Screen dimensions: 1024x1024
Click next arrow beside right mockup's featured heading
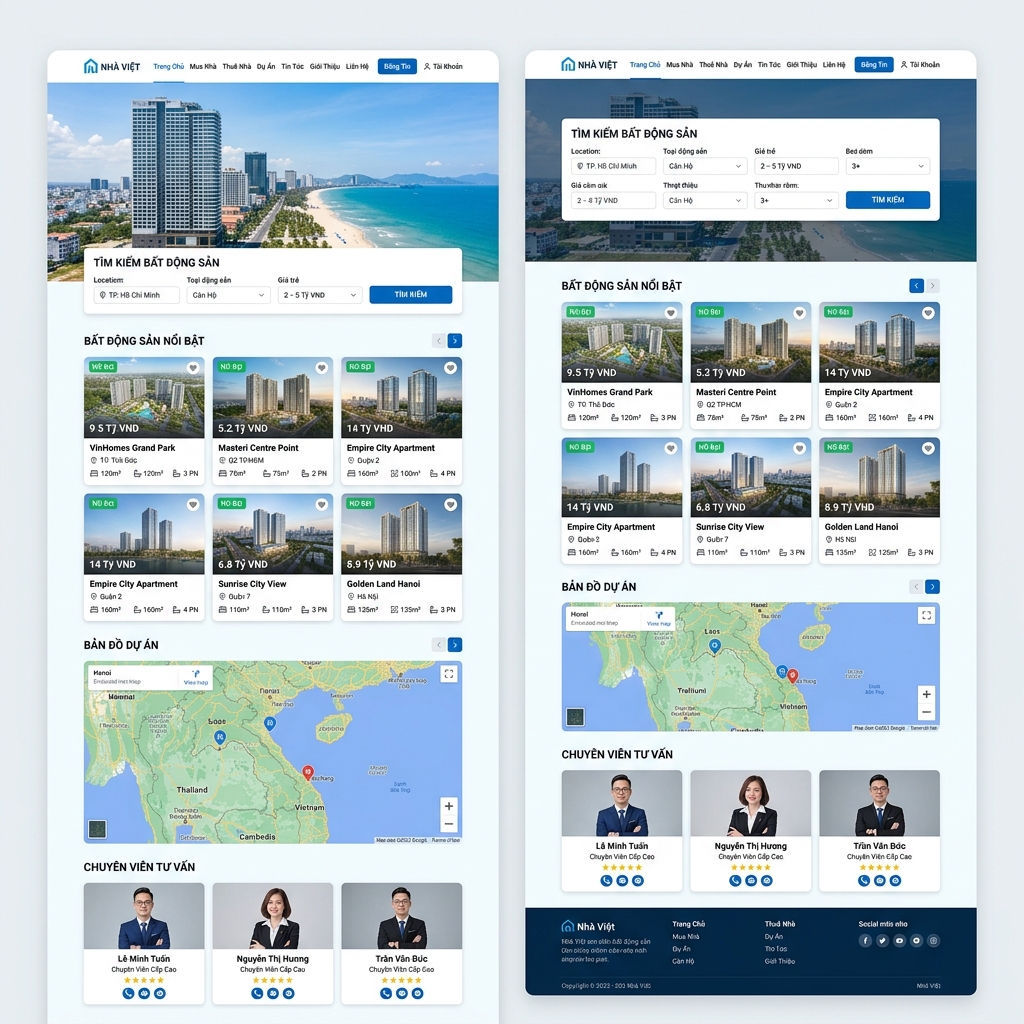click(x=933, y=285)
